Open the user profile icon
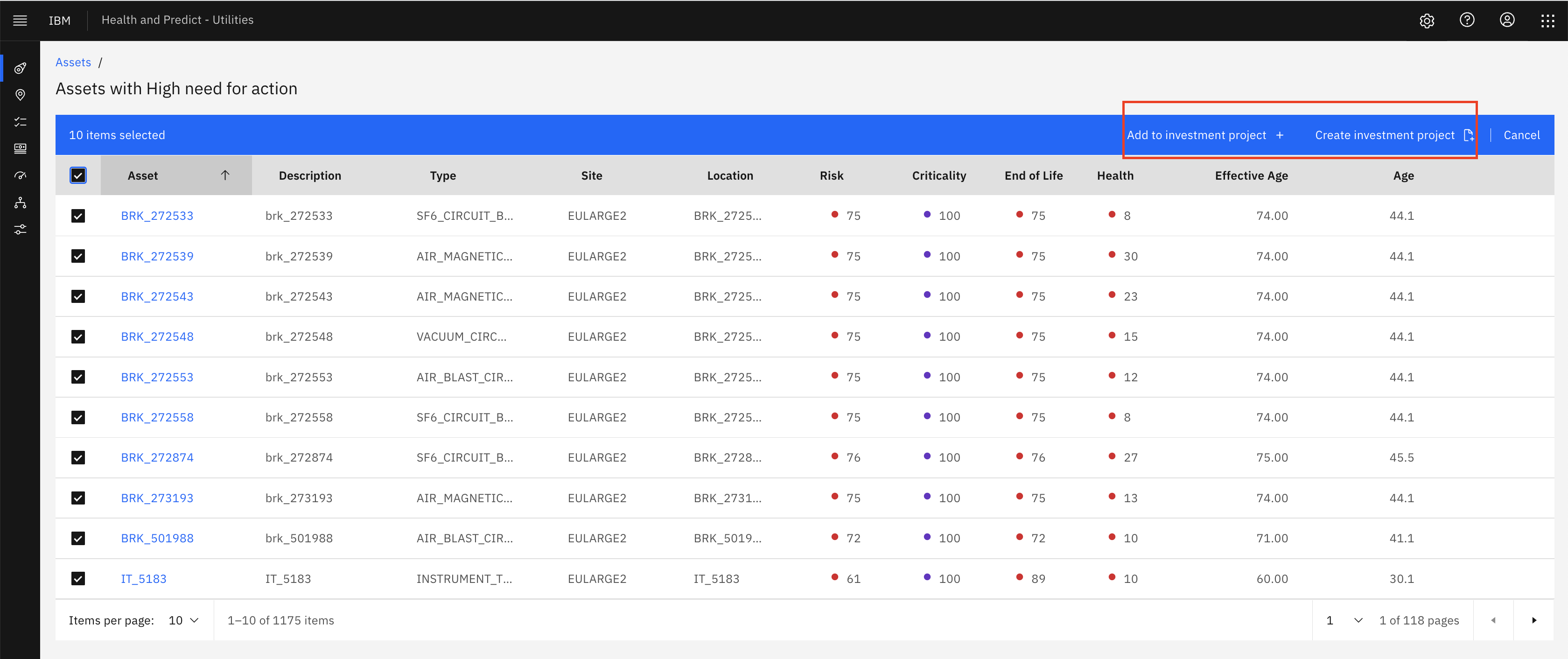Viewport: 1568px width, 659px height. point(1507,20)
